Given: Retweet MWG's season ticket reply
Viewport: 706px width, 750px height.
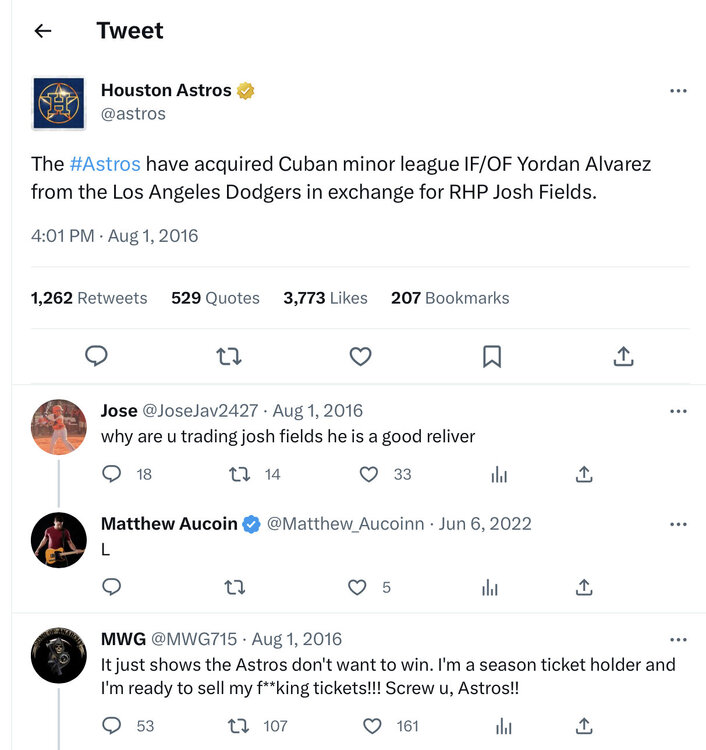Looking at the screenshot, I should tap(239, 726).
